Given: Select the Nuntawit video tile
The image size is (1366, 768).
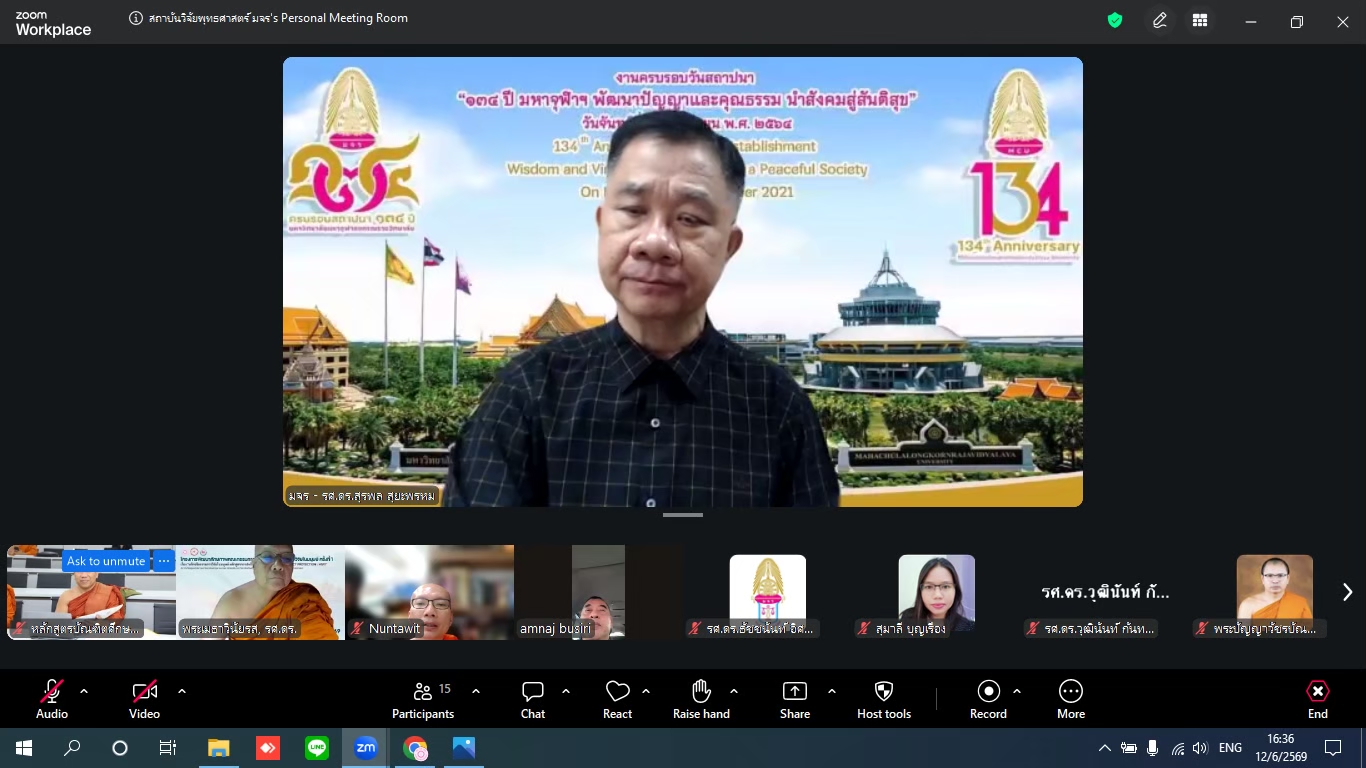Looking at the screenshot, I should 430,592.
